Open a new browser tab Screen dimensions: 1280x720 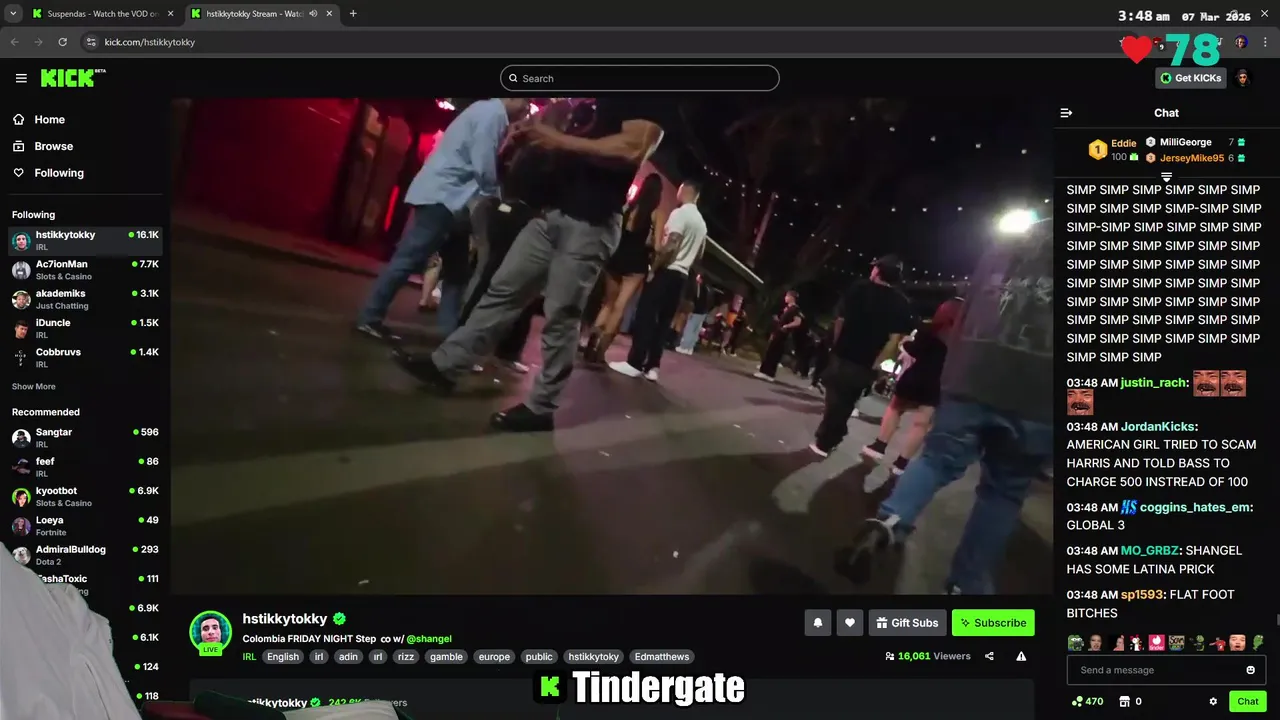pos(353,14)
